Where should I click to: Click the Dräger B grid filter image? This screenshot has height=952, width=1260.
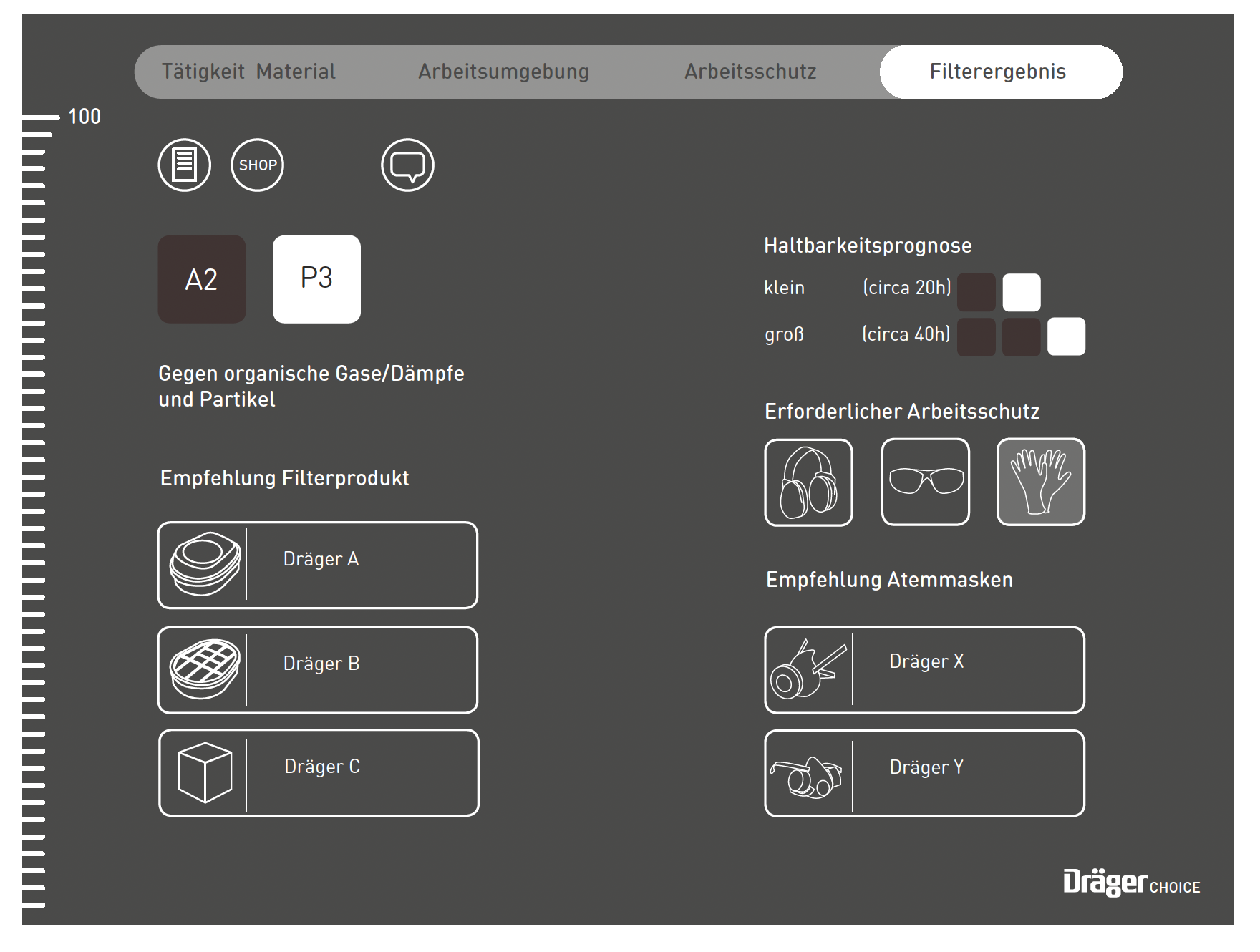coord(205,669)
